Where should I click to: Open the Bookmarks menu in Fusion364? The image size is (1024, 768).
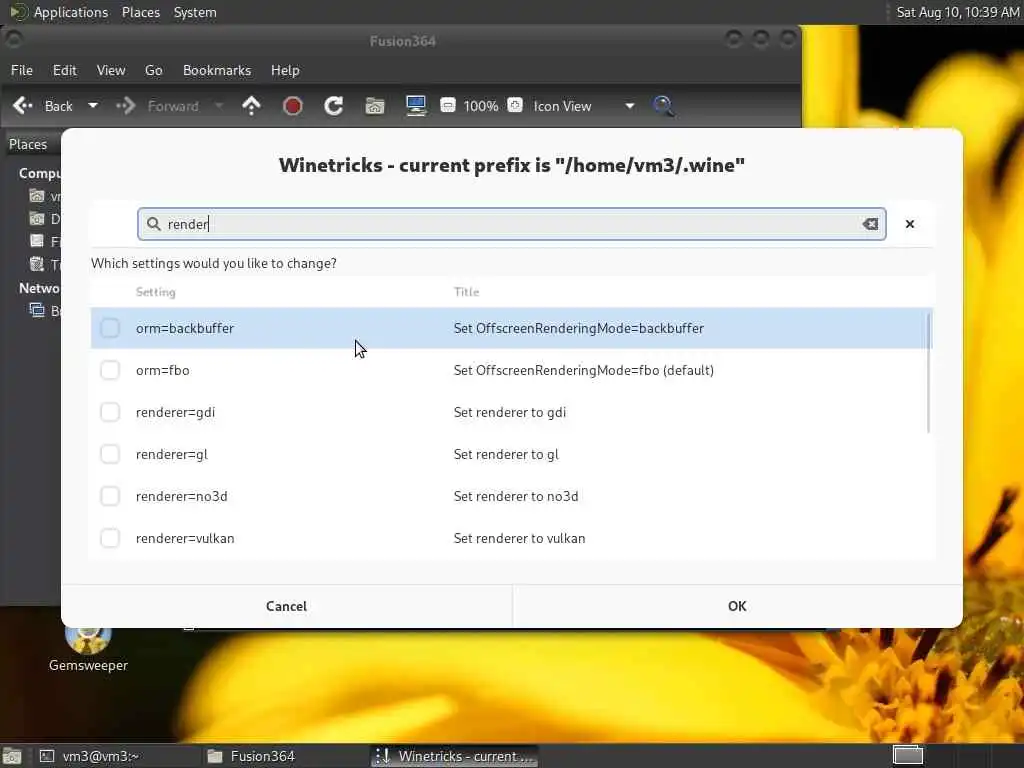pyautogui.click(x=217, y=70)
